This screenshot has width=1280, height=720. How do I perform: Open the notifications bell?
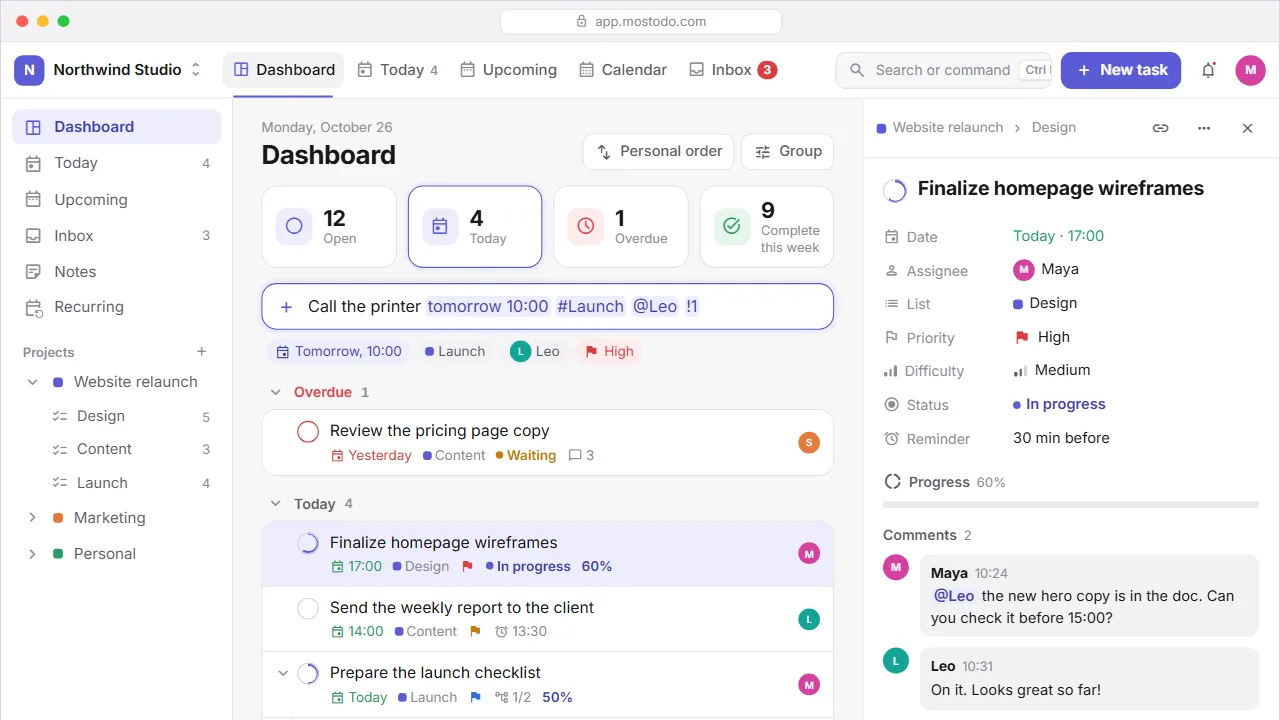[1208, 70]
